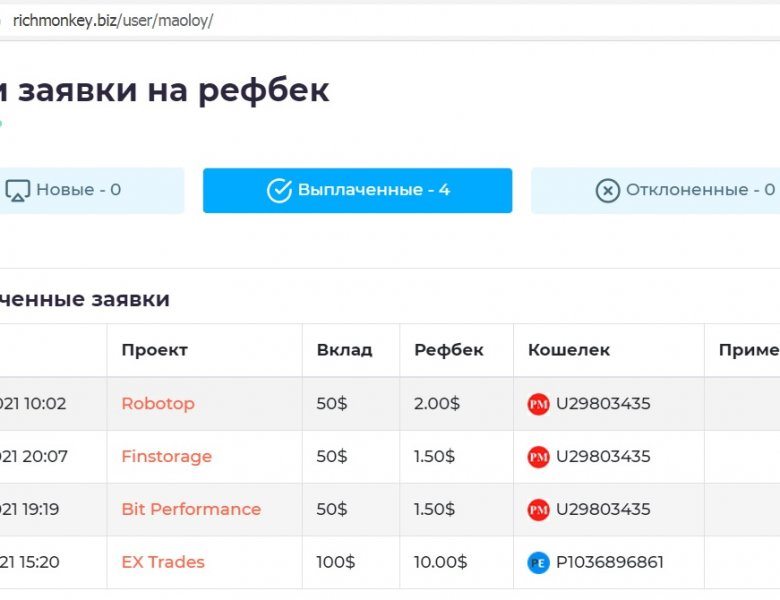Viewport: 780px width, 600px height.
Task: Open the EX Trades project link
Action: point(163,562)
